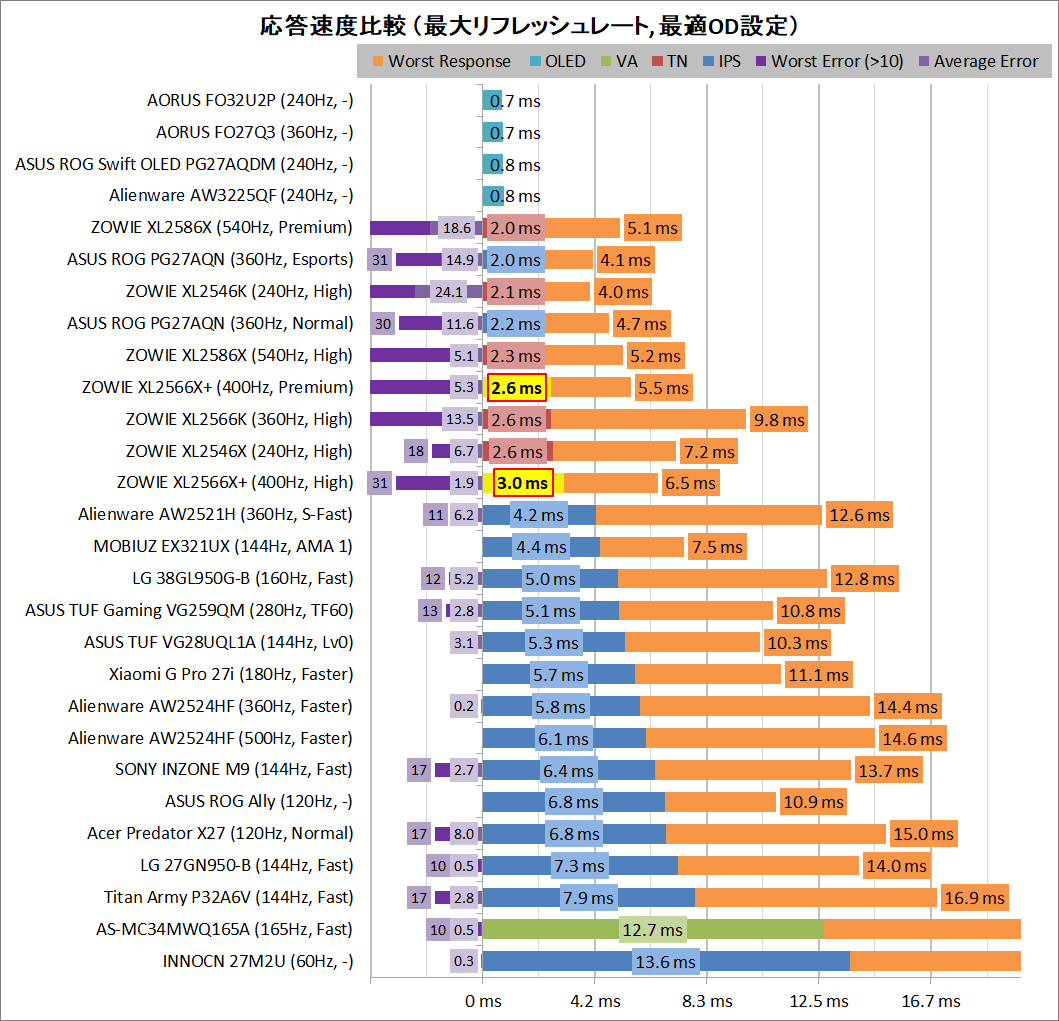This screenshot has height=1021, width=1059.
Task: Click the green VA legend swatch
Action: [x=606, y=61]
